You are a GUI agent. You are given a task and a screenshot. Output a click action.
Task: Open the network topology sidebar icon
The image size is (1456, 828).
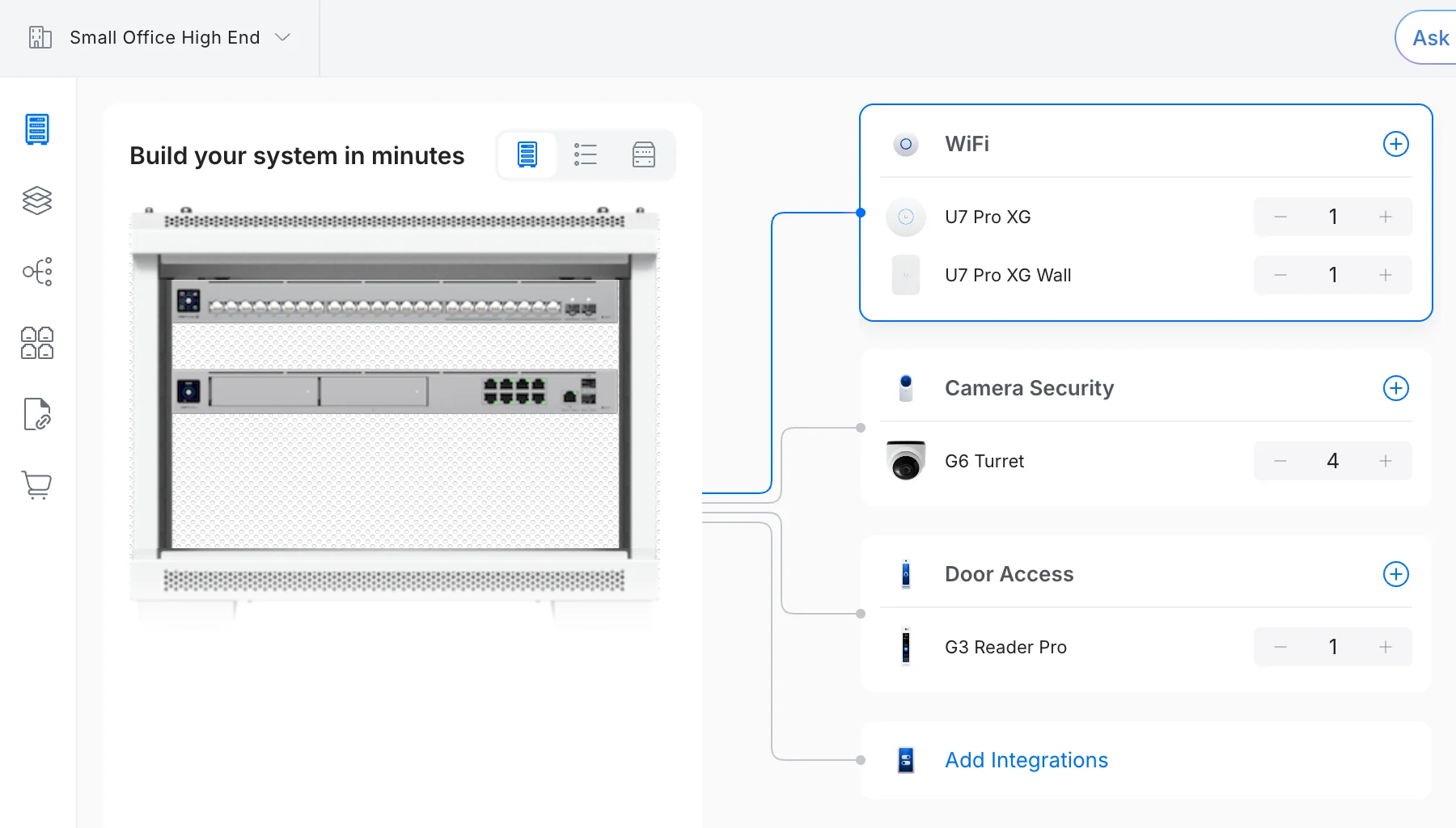(x=37, y=272)
